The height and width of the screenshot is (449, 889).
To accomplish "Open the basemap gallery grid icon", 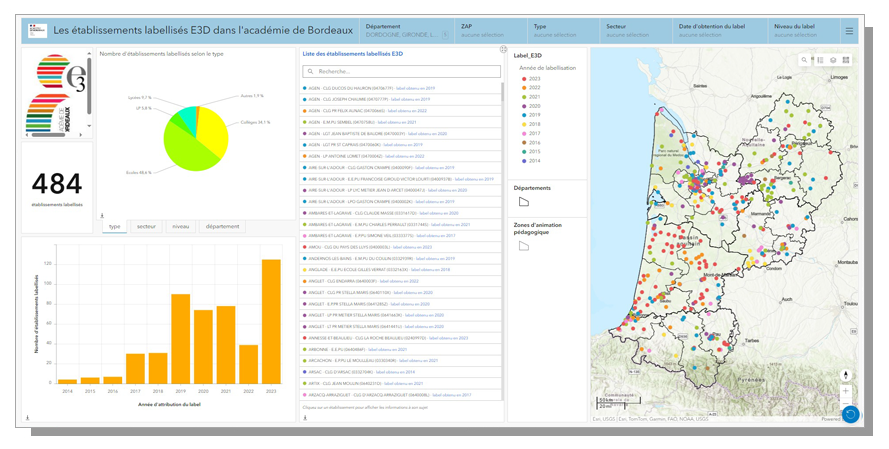I will (846, 60).
